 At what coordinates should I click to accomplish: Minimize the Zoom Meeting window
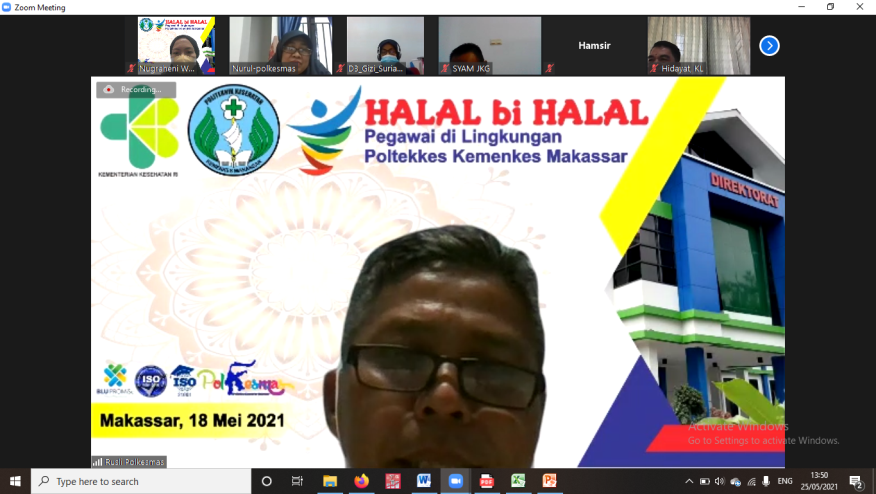click(x=802, y=7)
